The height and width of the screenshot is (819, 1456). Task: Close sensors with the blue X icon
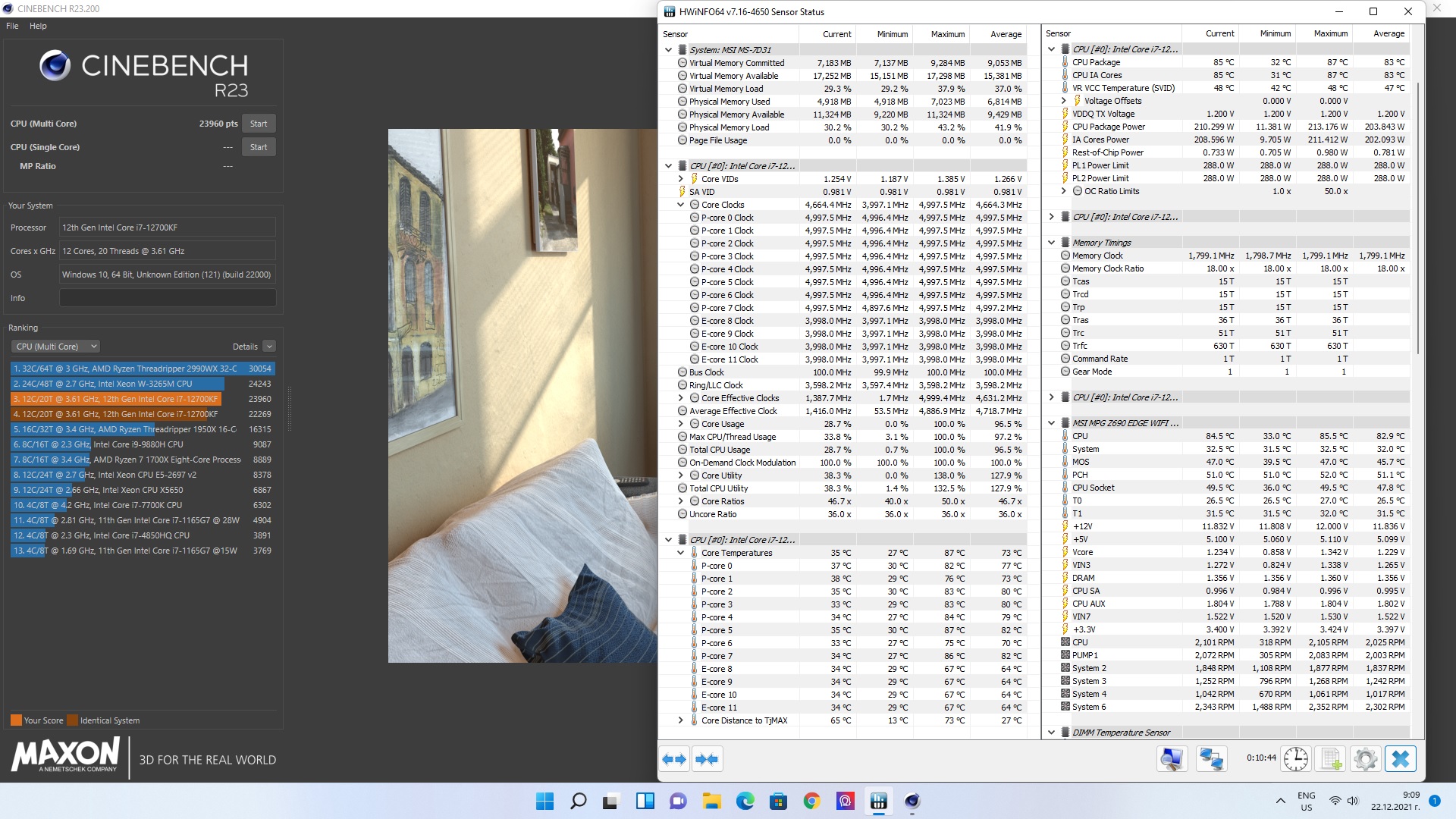point(1400,759)
